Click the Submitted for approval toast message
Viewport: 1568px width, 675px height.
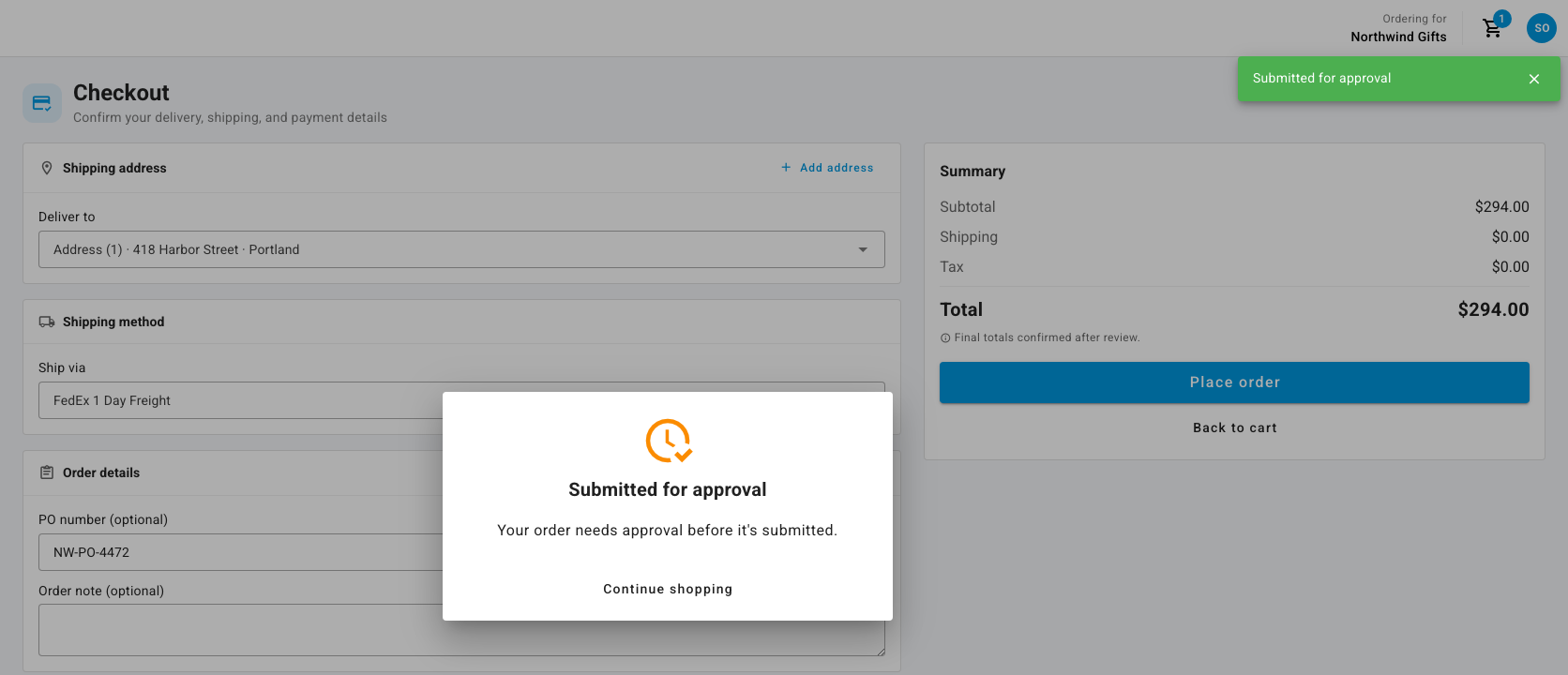pos(1321,79)
